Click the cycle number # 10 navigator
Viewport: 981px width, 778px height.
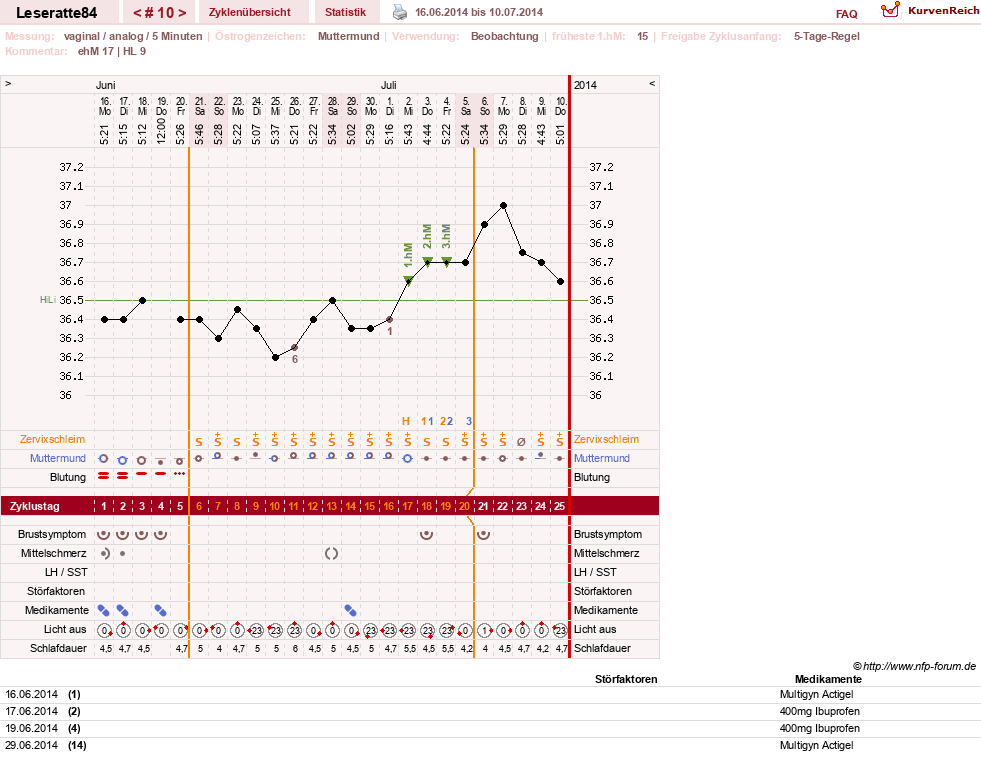click(160, 12)
